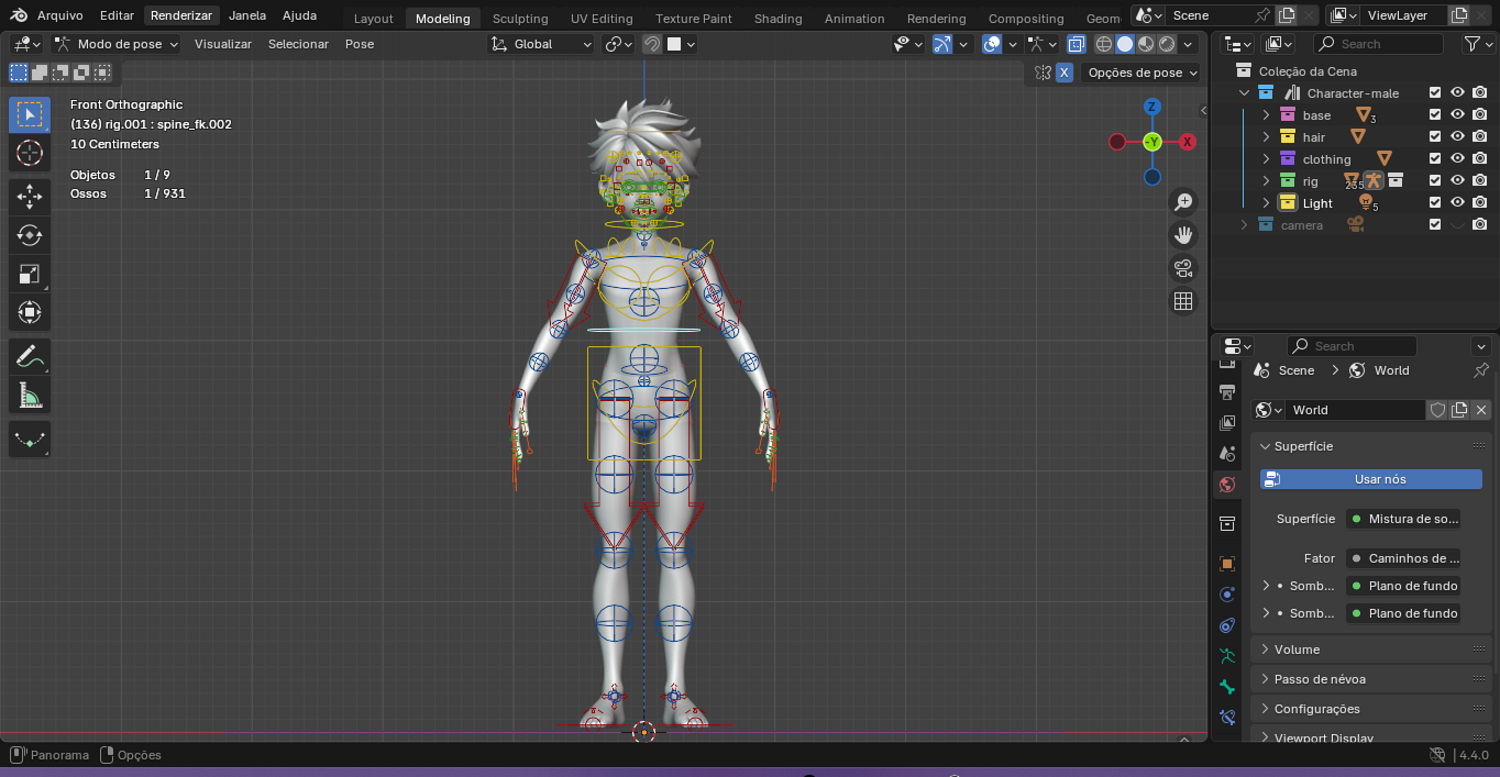
Task: Click the World name input field
Action: (1354, 410)
